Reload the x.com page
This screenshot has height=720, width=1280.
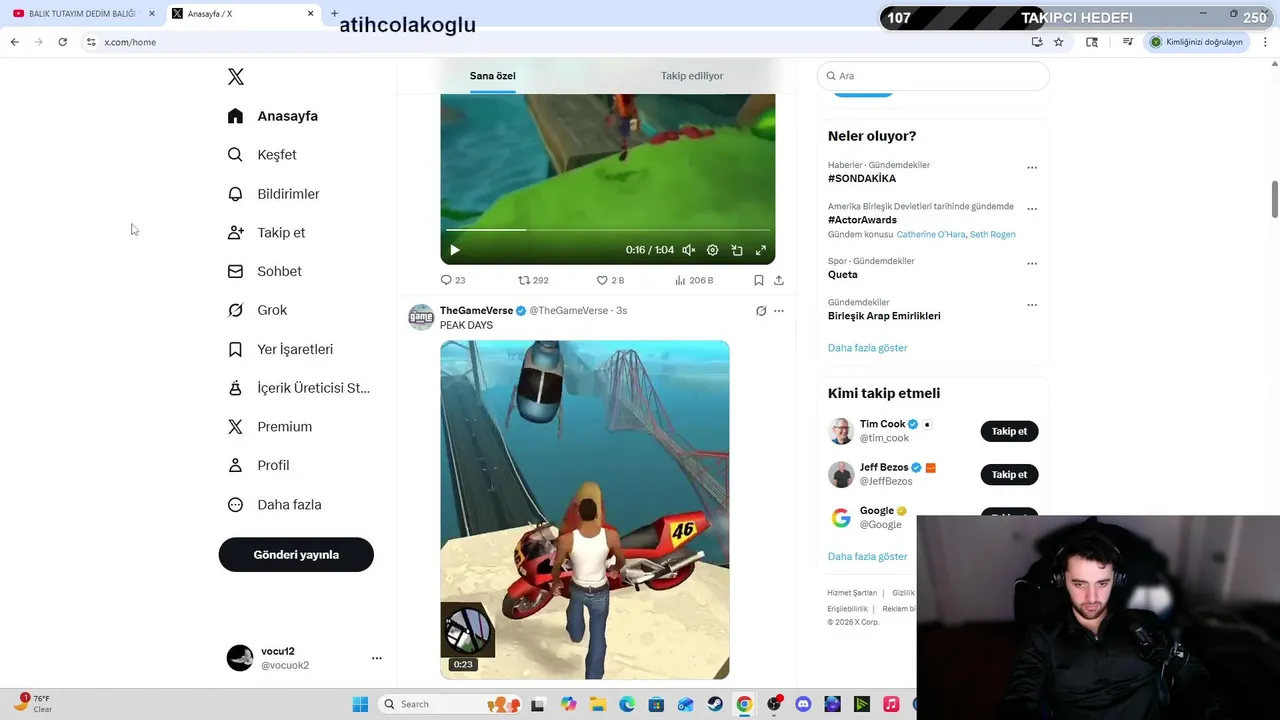point(62,42)
